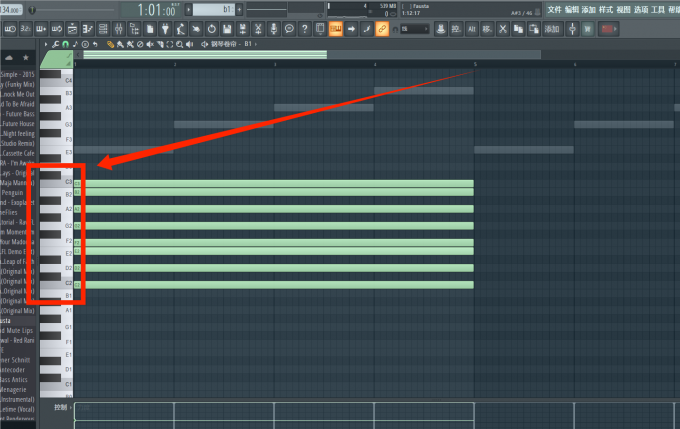
Task: Open the circular arrow undo history icon
Action: pyautogui.click(x=212, y=29)
